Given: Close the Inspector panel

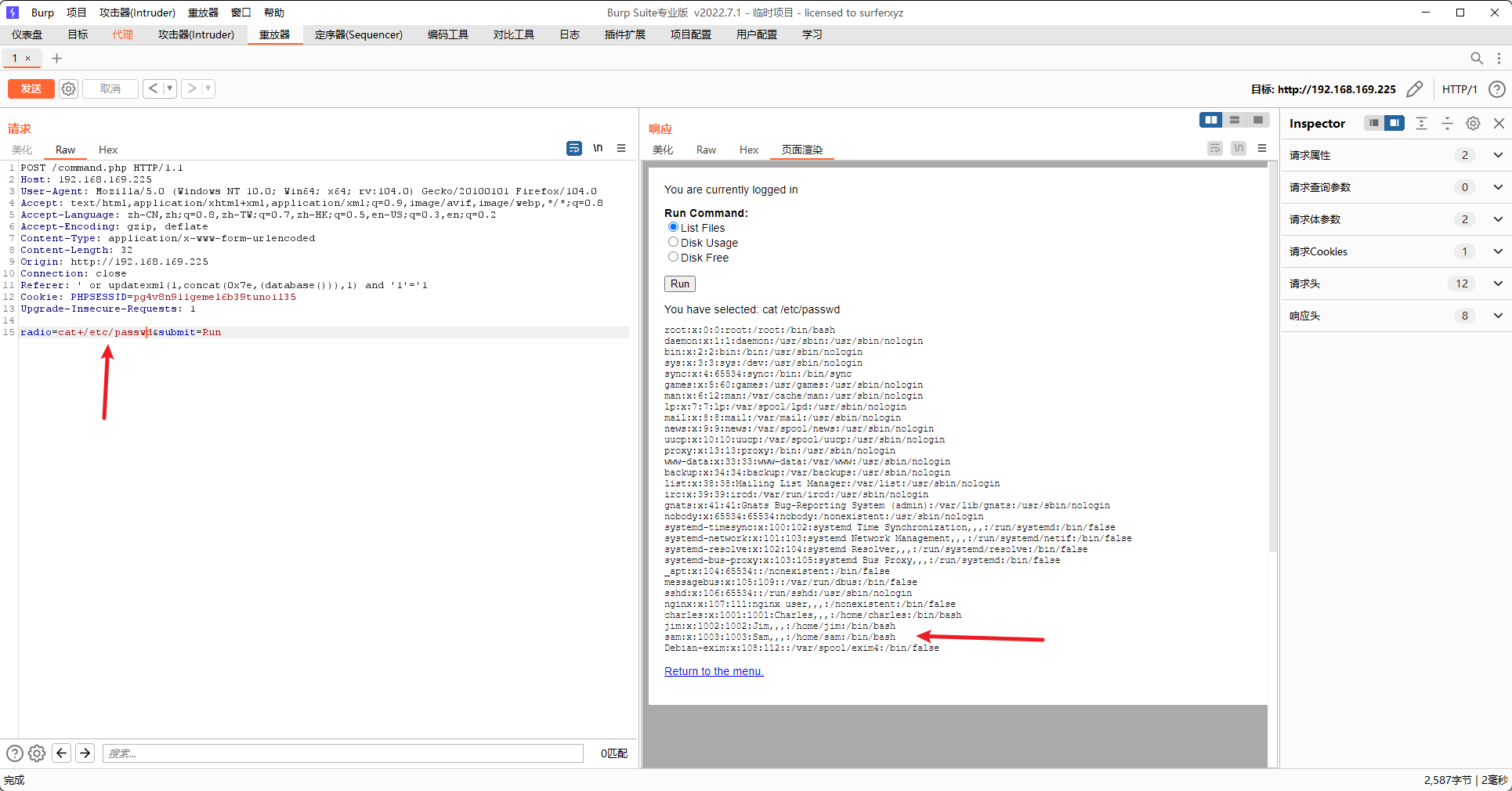Looking at the screenshot, I should [1499, 123].
